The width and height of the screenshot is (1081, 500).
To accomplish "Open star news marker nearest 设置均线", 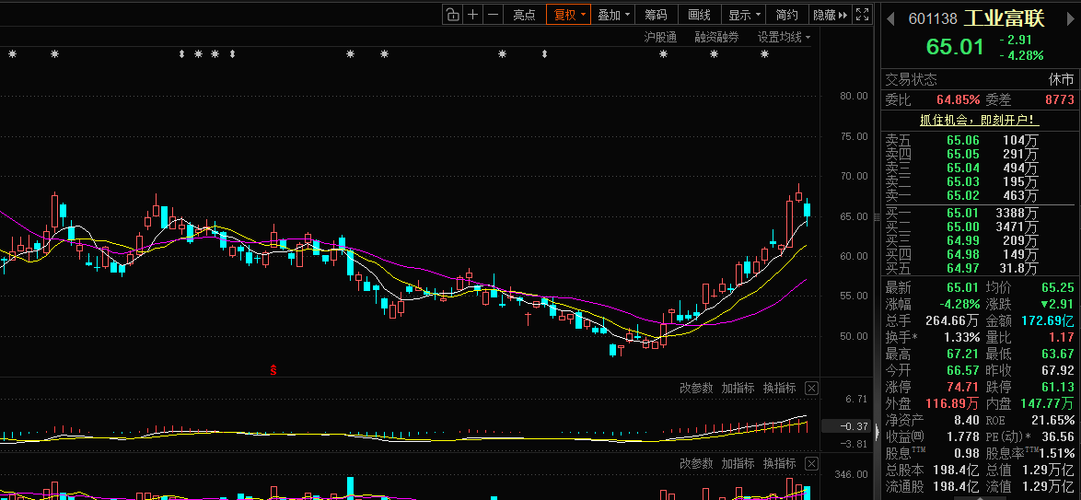I will (x=765, y=54).
